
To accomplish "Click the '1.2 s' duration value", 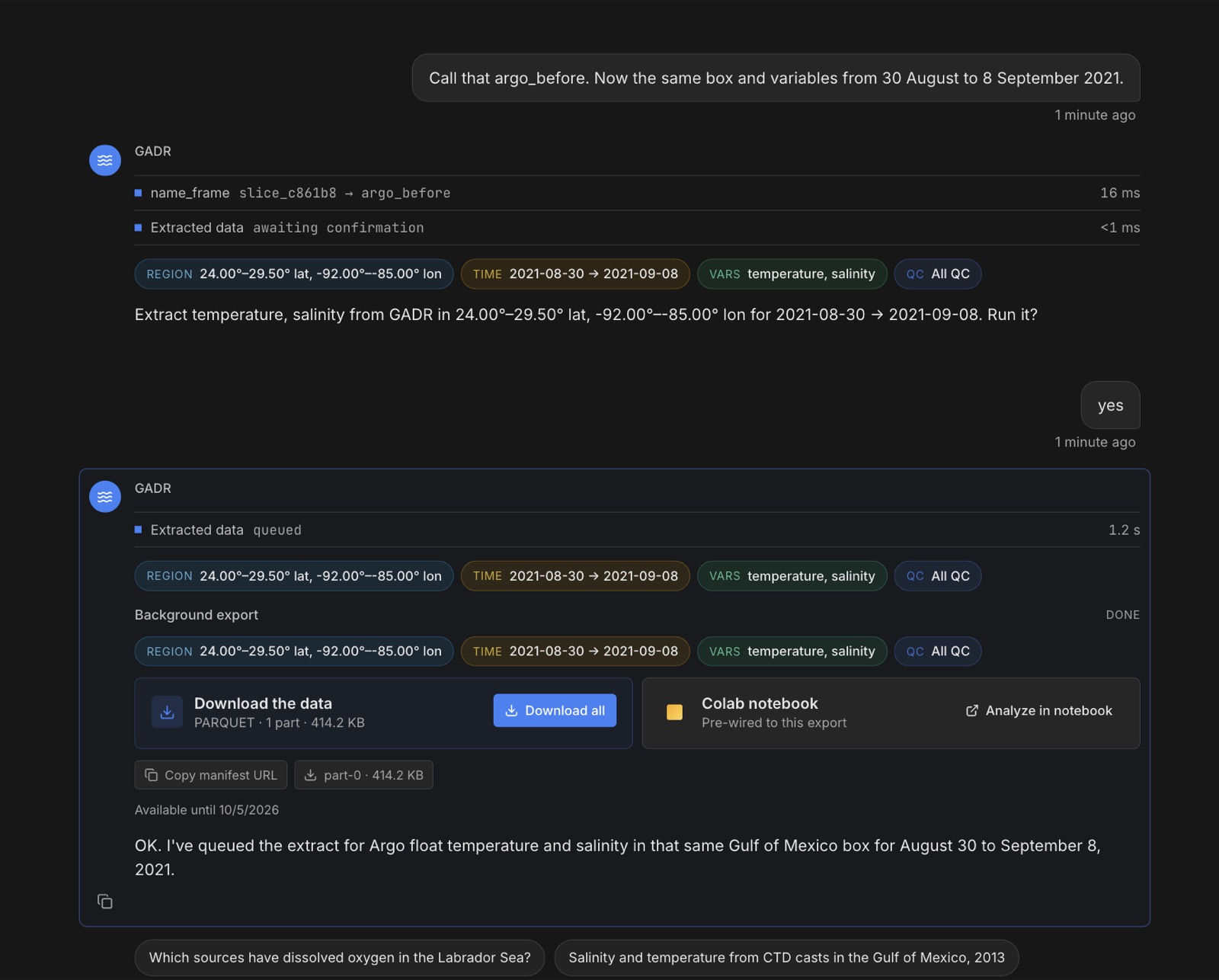I will click(1124, 530).
